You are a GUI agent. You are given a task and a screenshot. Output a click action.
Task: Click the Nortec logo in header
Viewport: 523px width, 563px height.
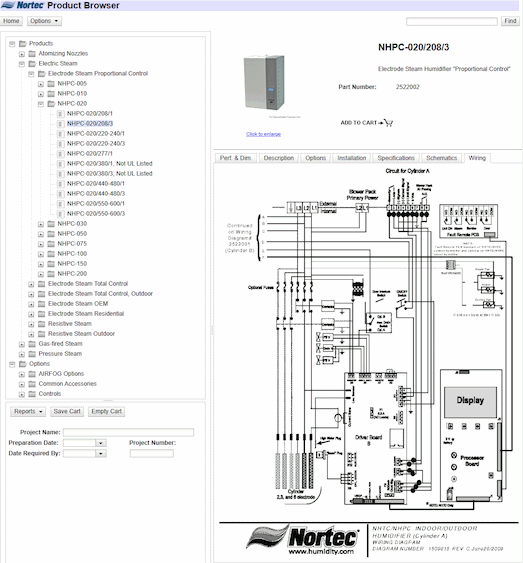pyautogui.click(x=22, y=5)
